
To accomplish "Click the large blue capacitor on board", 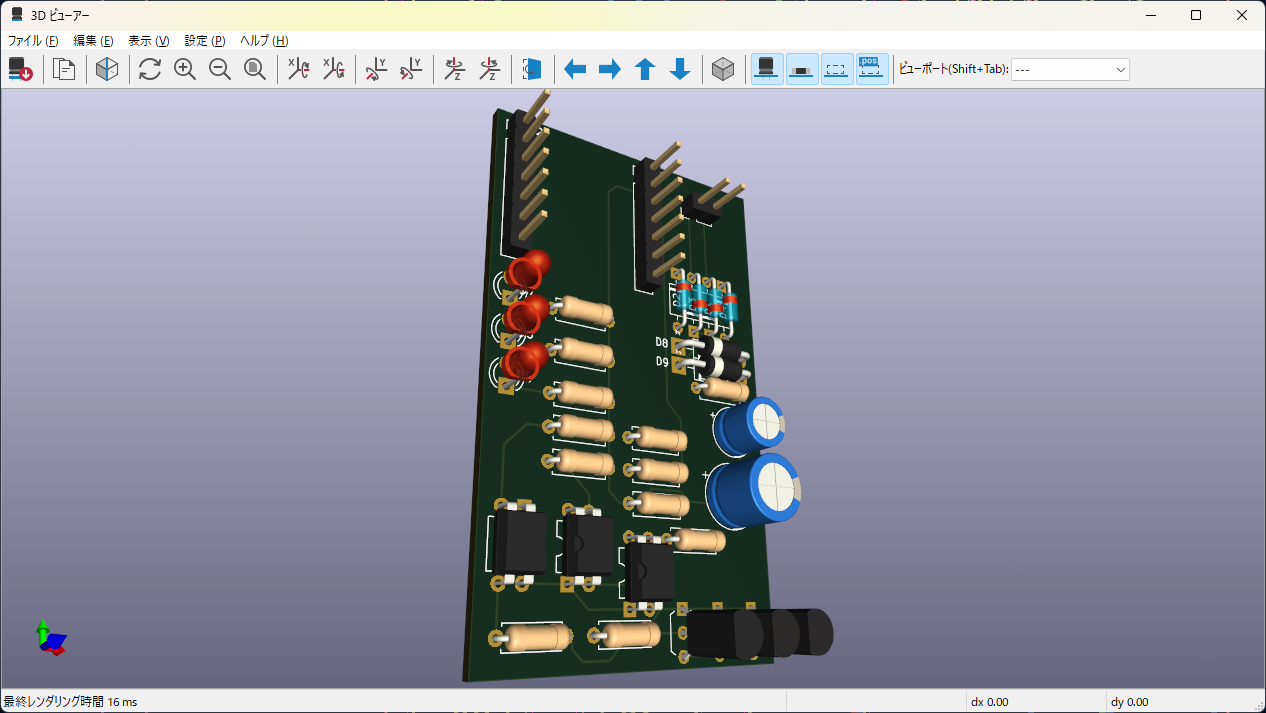I will click(755, 489).
